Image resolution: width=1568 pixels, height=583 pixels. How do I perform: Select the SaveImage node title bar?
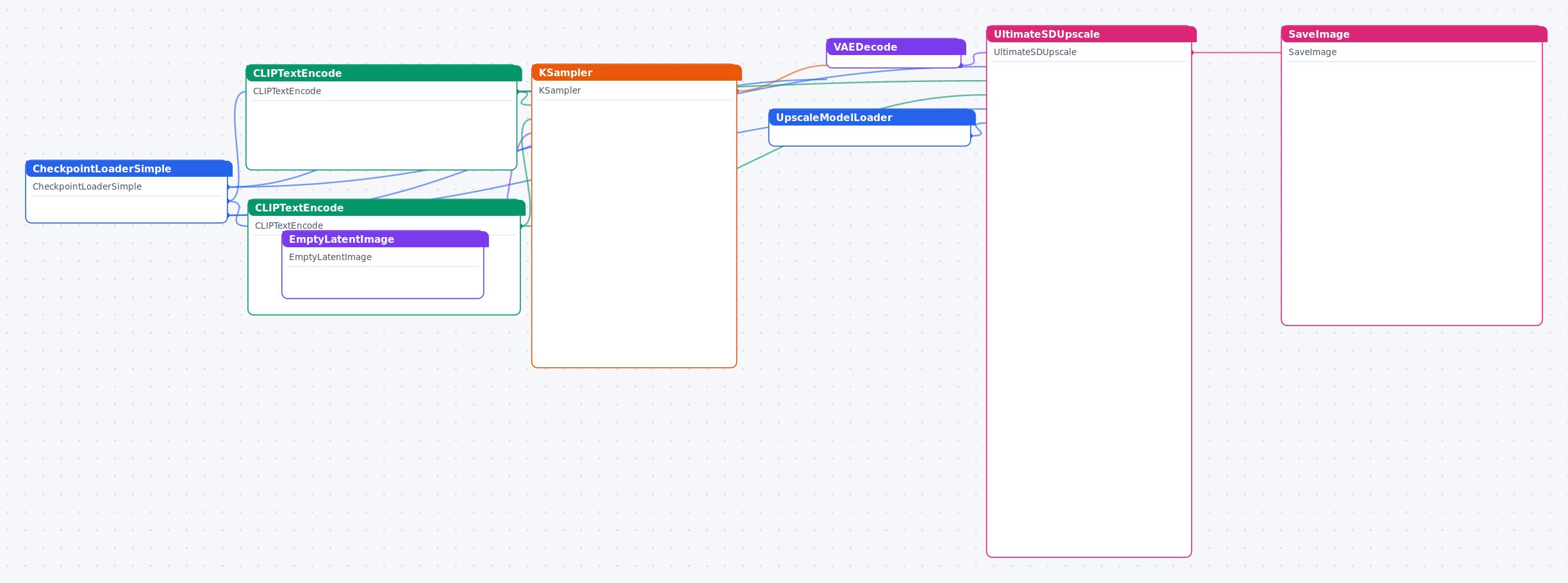(1414, 34)
